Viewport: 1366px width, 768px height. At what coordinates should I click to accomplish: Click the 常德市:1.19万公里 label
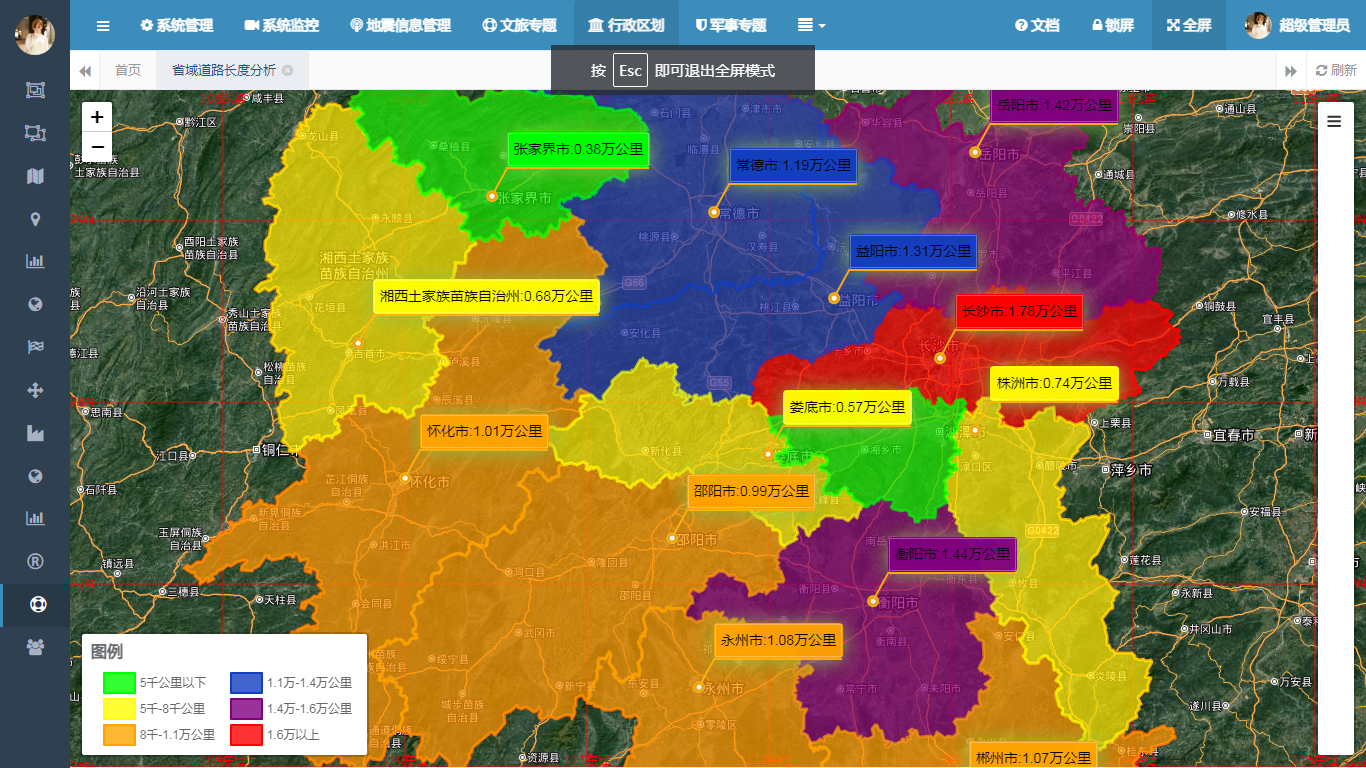[794, 166]
